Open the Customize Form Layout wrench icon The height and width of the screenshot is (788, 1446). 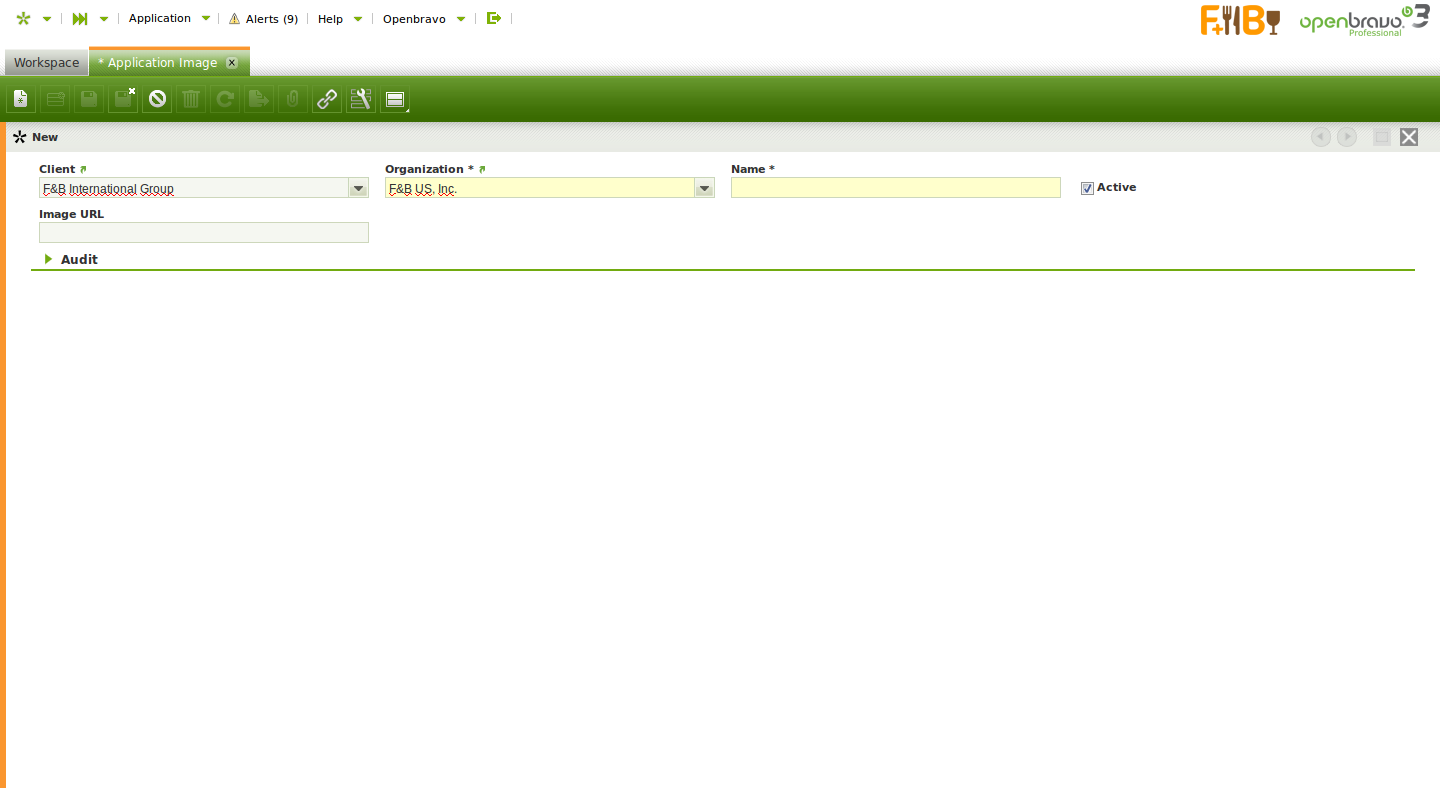click(361, 99)
